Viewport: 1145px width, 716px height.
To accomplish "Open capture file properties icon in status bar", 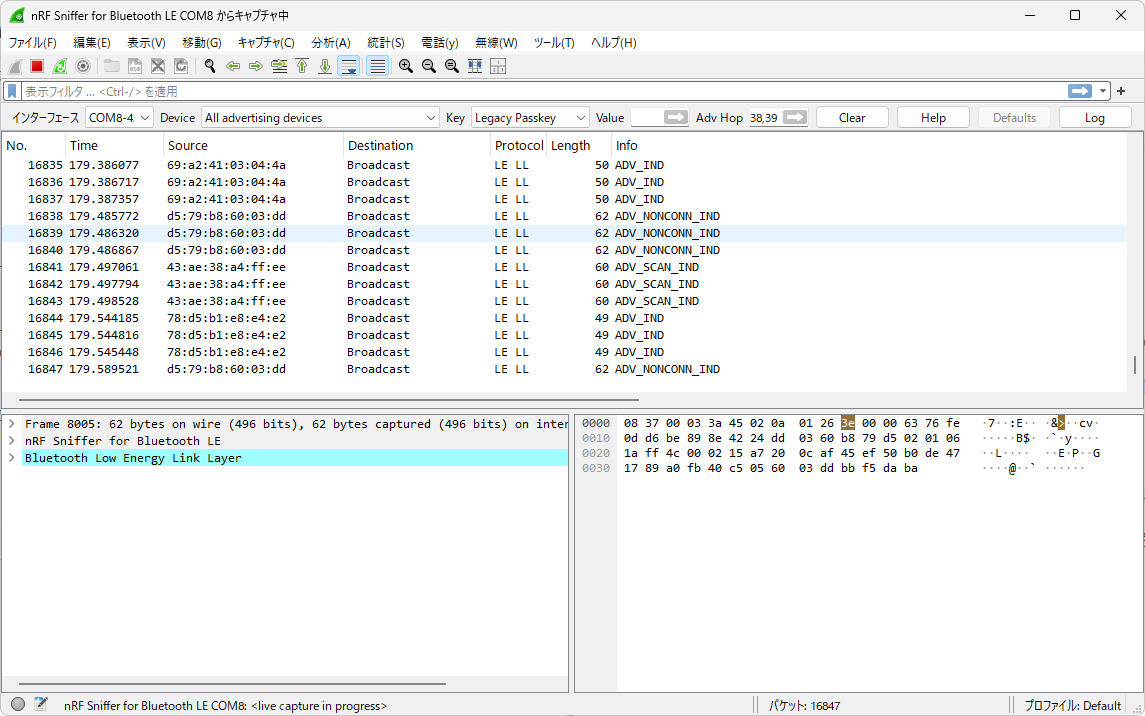I will tap(41, 704).
